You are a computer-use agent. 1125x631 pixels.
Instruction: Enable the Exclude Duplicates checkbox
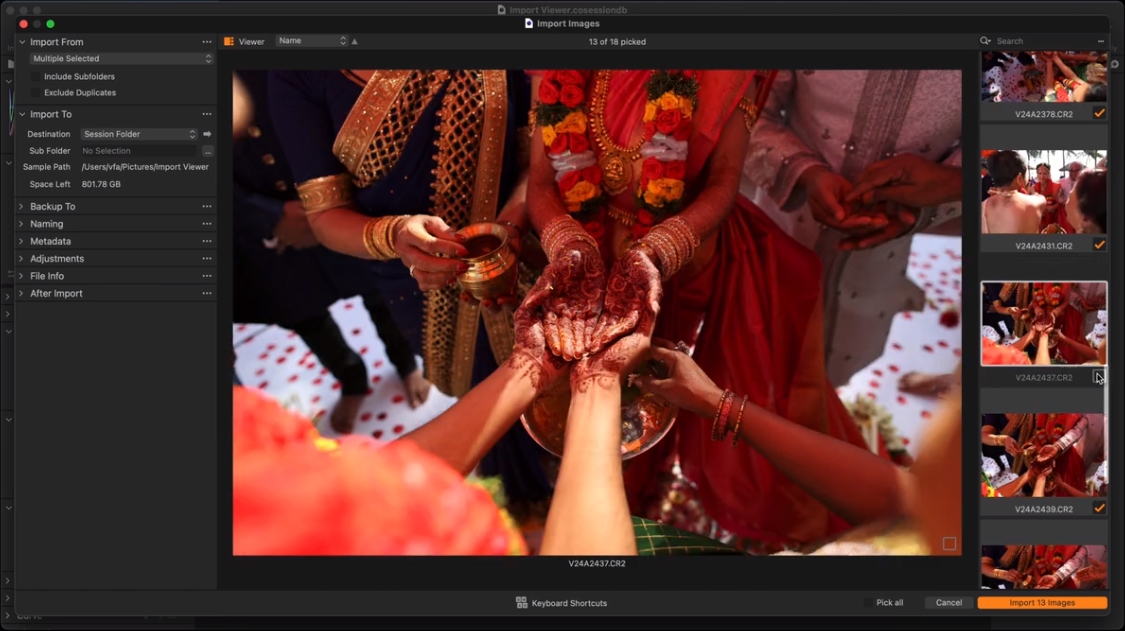[36, 93]
